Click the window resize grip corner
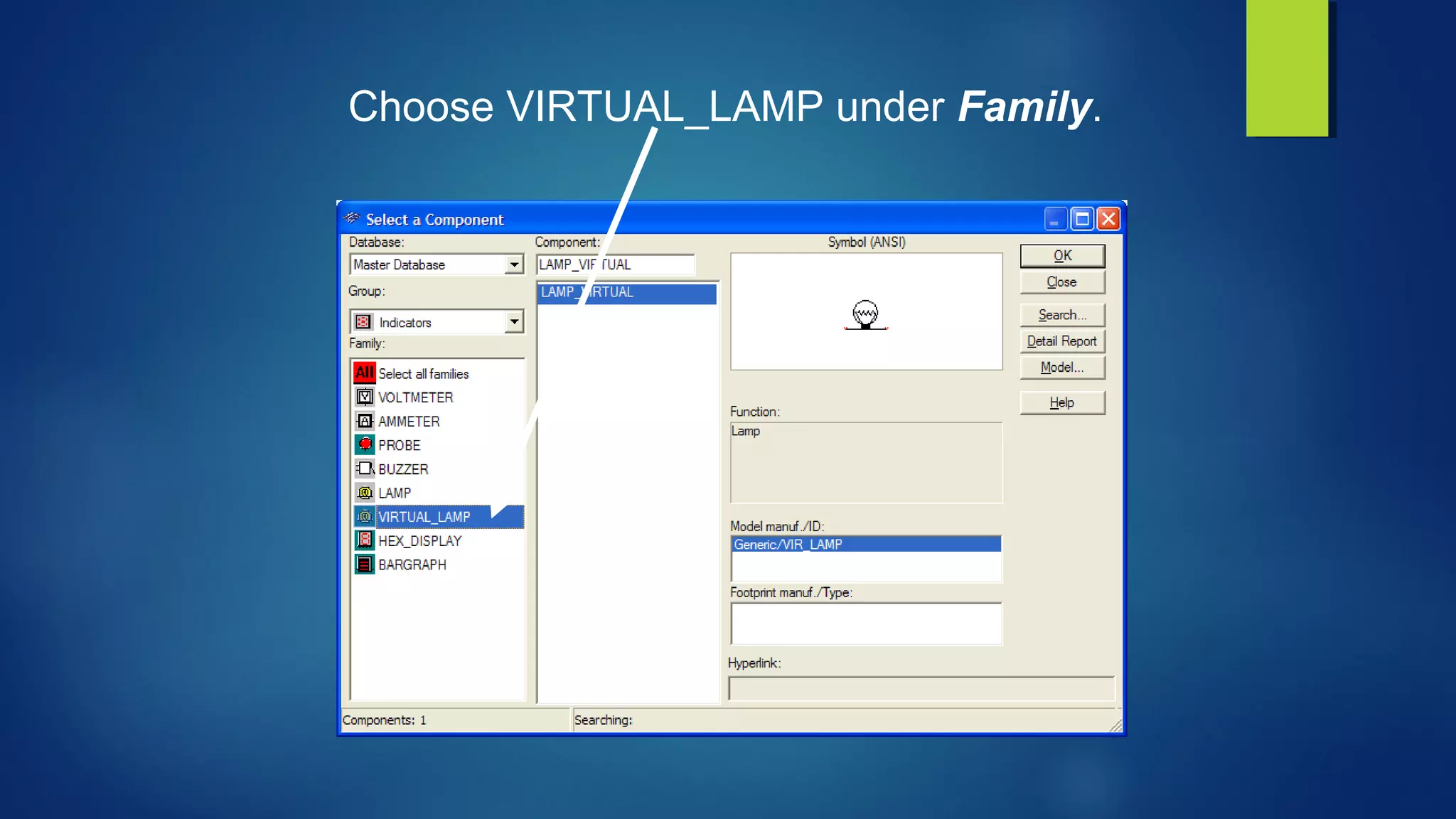Image resolution: width=1456 pixels, height=819 pixels. tap(1116, 725)
